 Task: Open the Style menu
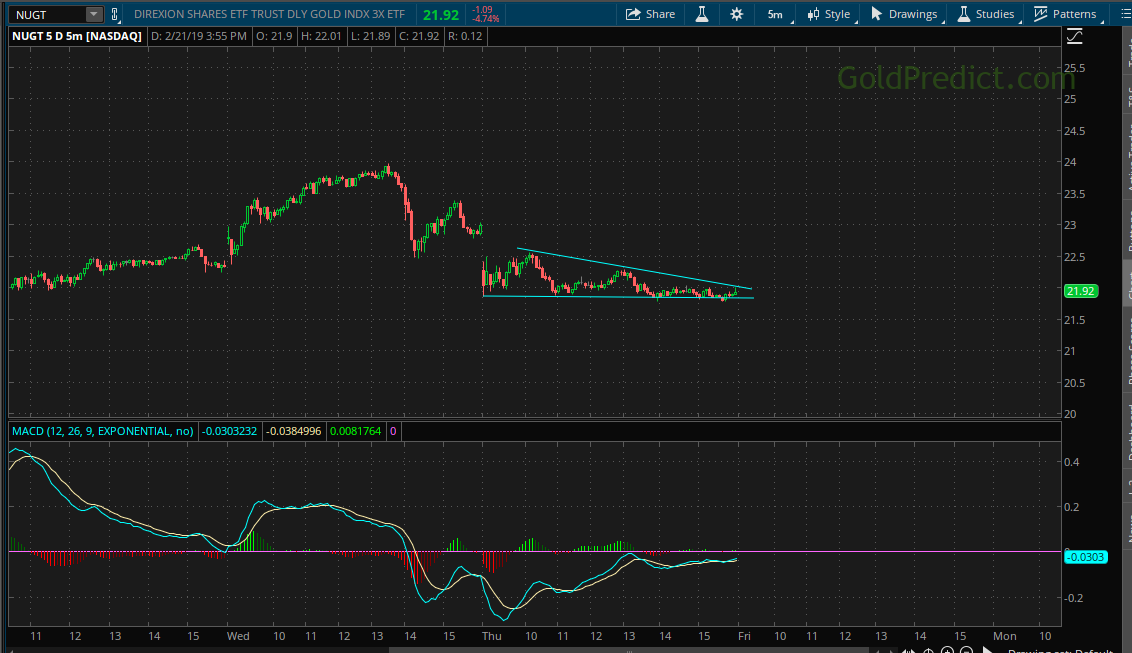(x=830, y=14)
